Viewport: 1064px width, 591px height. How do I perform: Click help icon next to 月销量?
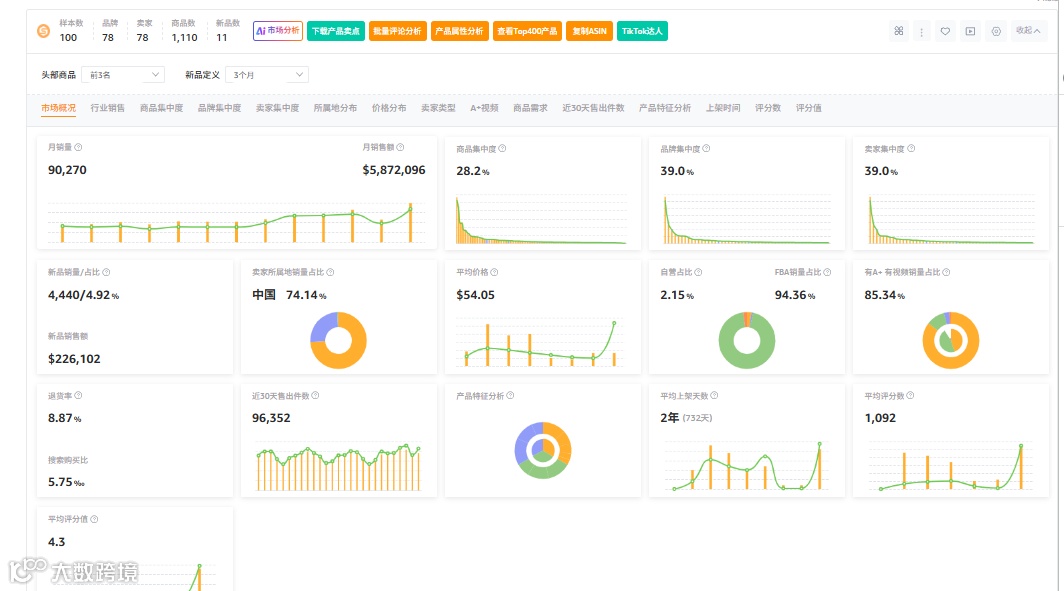(x=79, y=147)
